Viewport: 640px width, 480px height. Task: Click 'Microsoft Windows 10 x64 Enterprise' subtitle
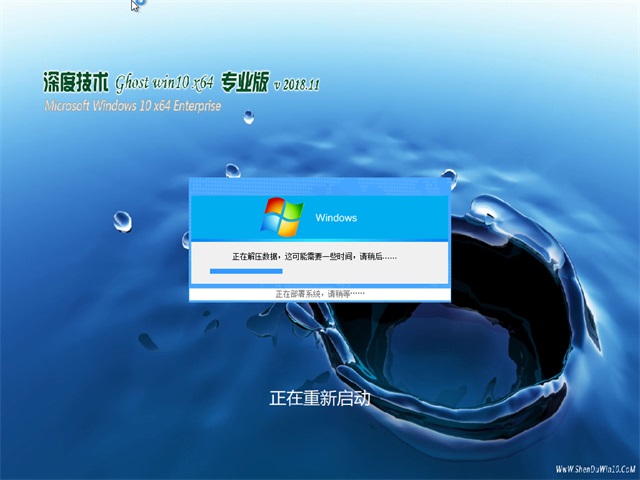133,106
